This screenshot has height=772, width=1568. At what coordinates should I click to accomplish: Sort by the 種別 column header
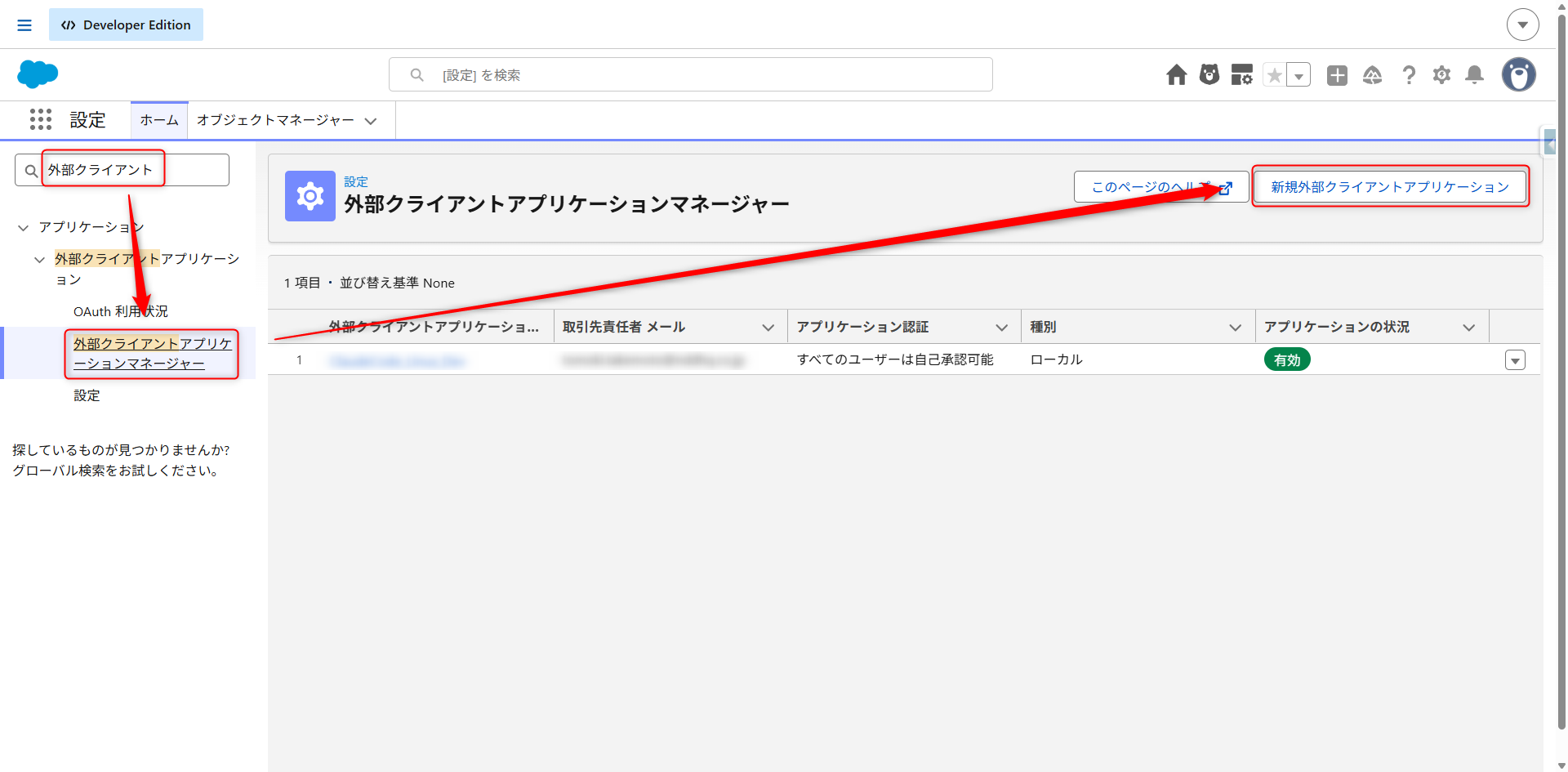1043,327
